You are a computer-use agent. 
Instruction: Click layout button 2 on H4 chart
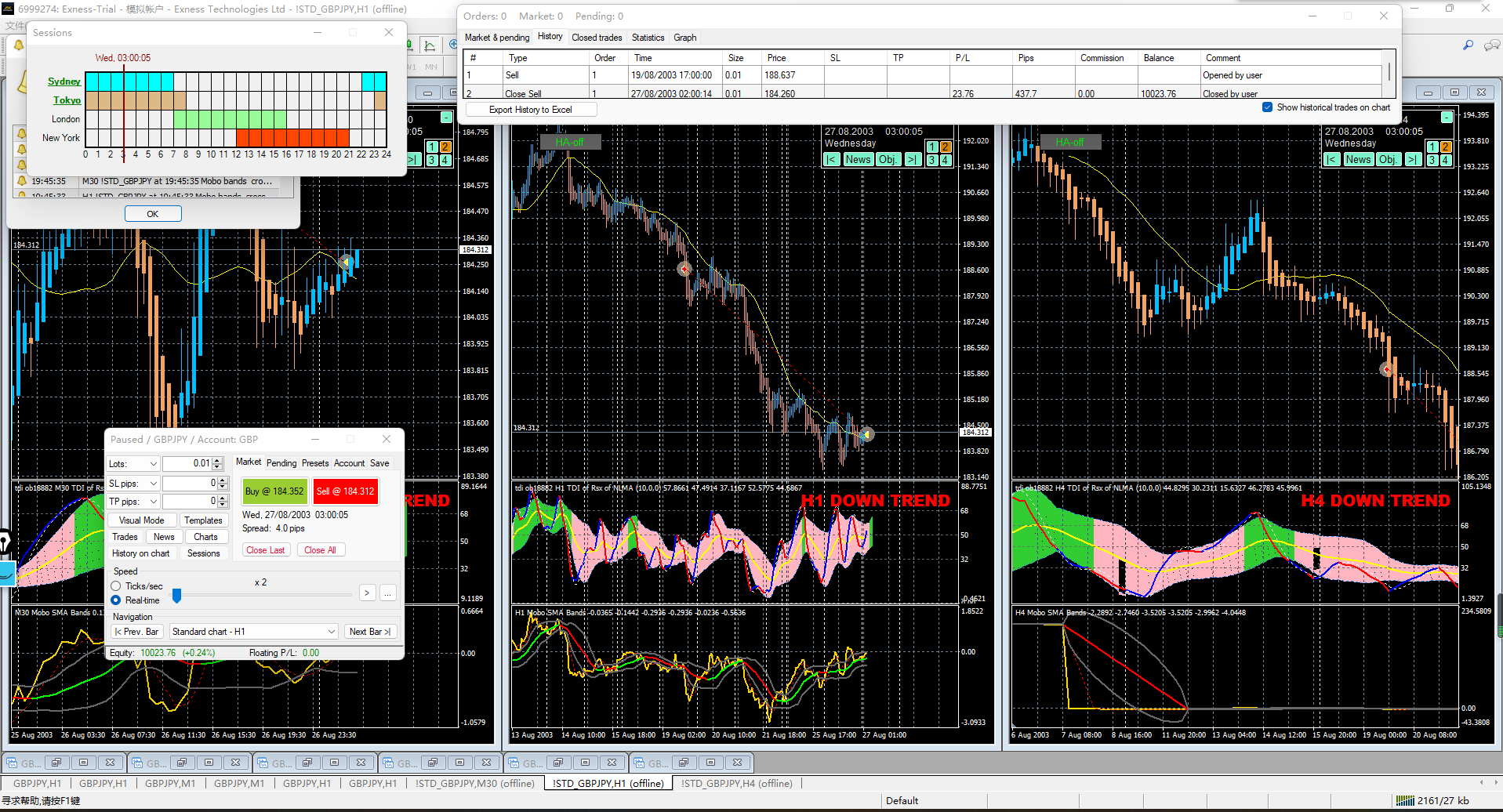pyautogui.click(x=1446, y=147)
